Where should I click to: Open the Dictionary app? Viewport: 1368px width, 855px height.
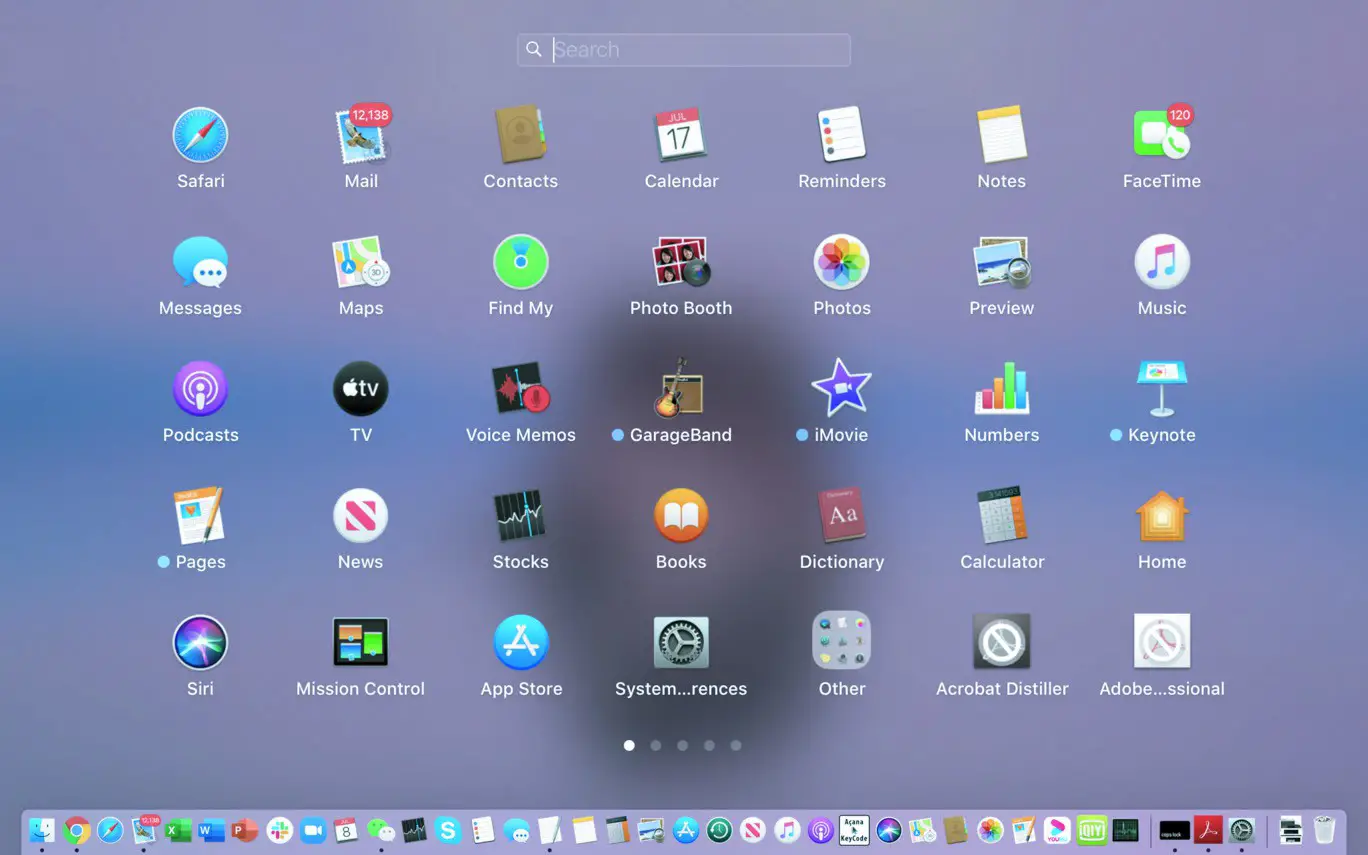[842, 516]
